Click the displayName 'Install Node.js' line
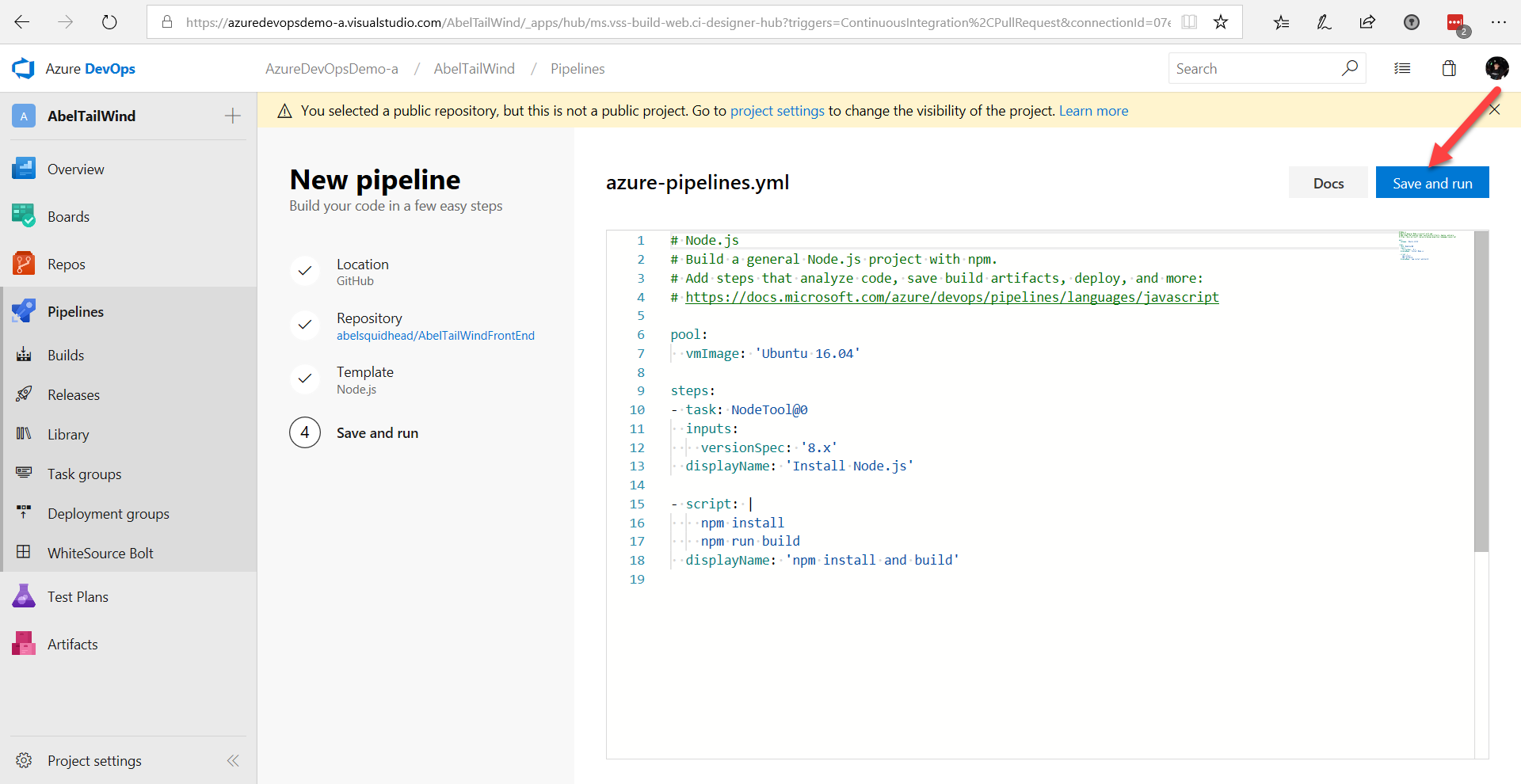The height and width of the screenshot is (784, 1521). tap(799, 466)
